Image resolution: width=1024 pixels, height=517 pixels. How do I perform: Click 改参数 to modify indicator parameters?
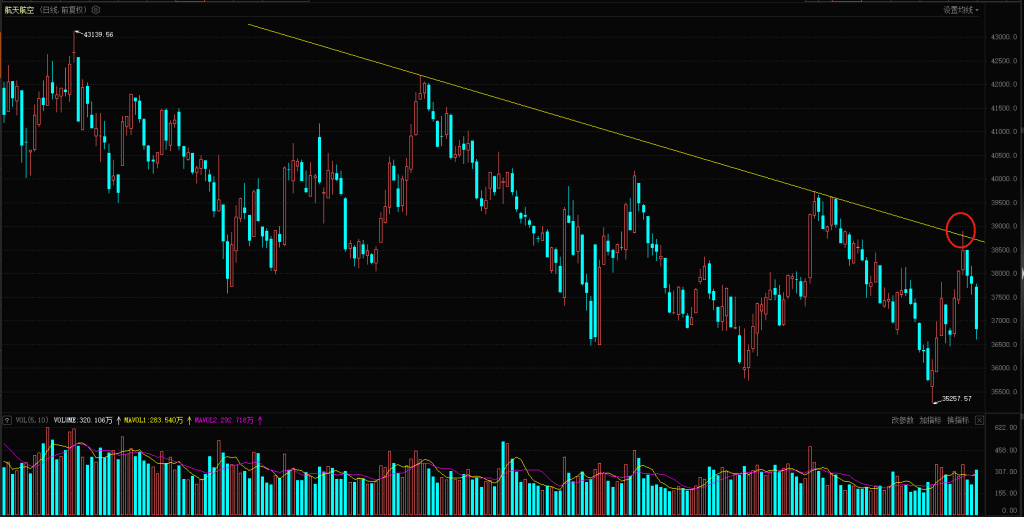point(904,421)
